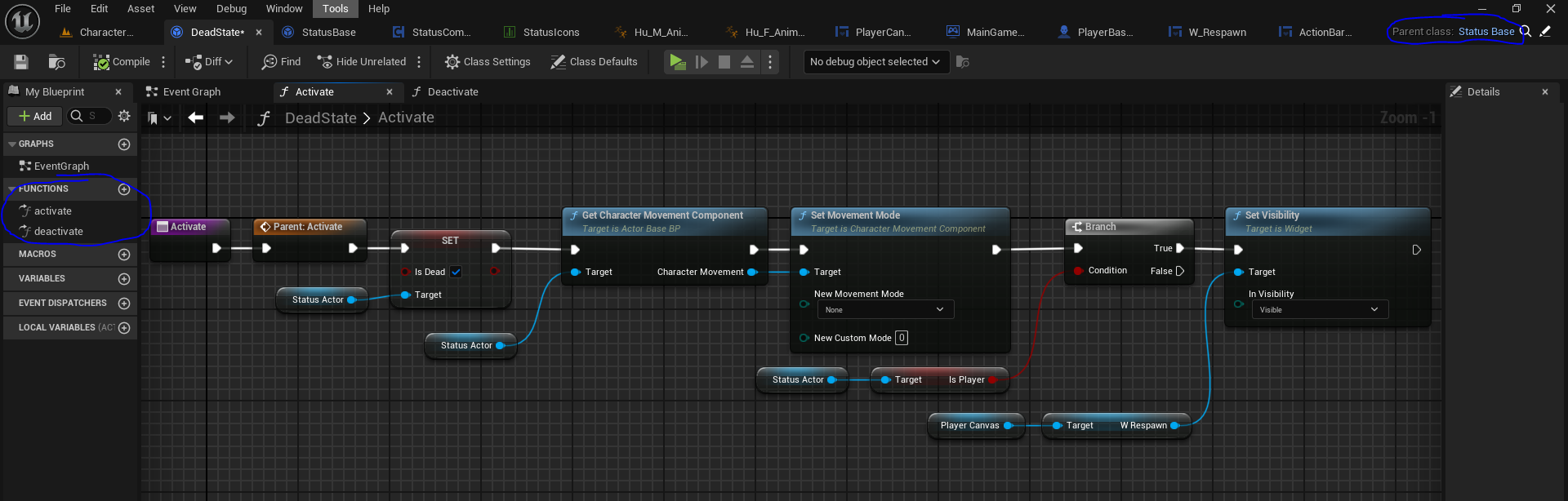Add a new function with plus icon
The width and height of the screenshot is (1568, 501).
coord(124,189)
